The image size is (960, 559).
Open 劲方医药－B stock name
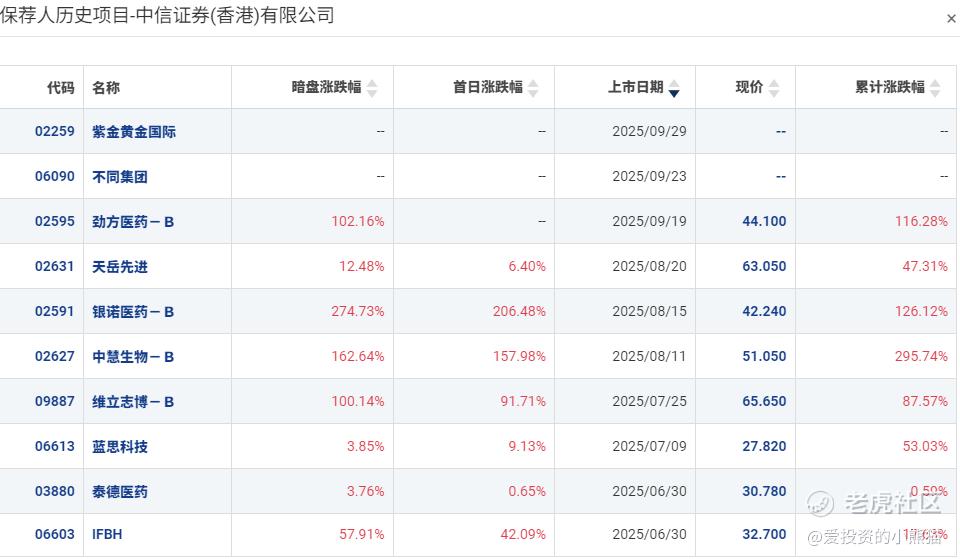click(x=133, y=222)
